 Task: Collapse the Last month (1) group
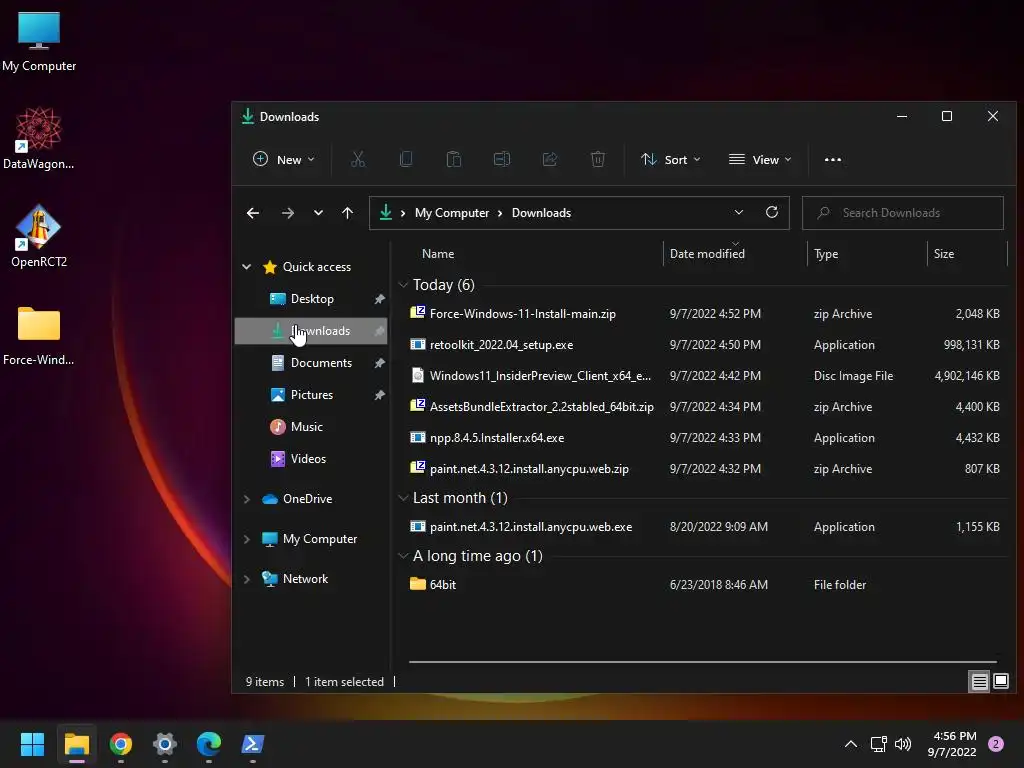click(x=403, y=498)
